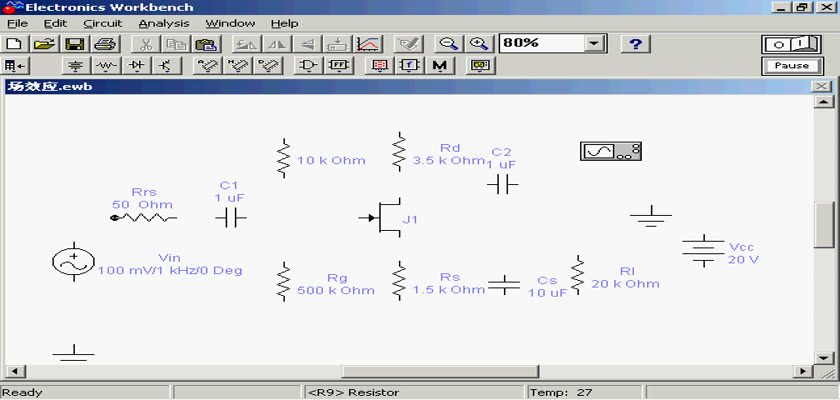Image resolution: width=840 pixels, height=400 pixels.
Task: Open the Analog ICs parts bin
Action: pos(207,66)
